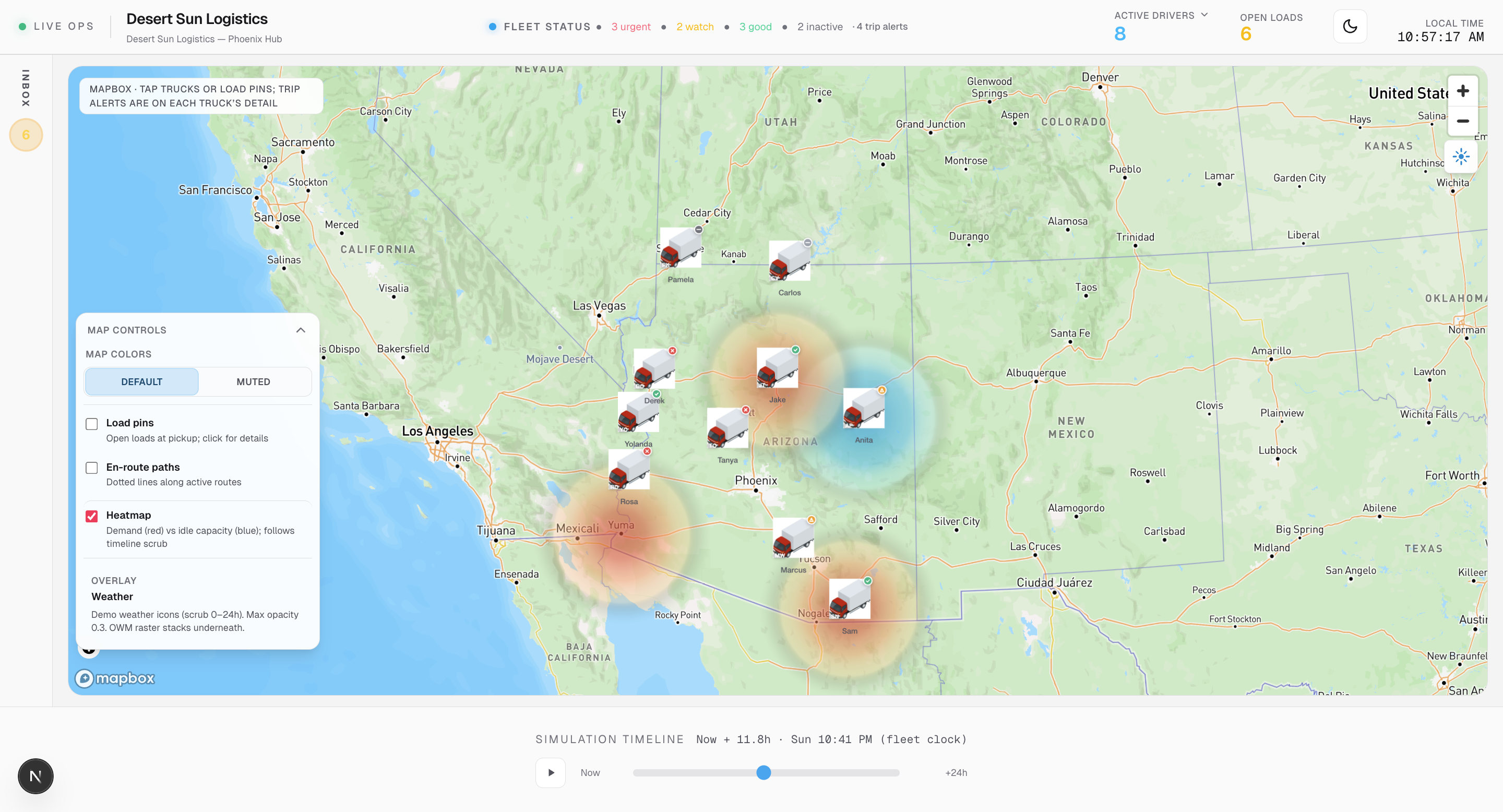
Task: Toggle dark mode moon icon
Action: [x=1350, y=27]
